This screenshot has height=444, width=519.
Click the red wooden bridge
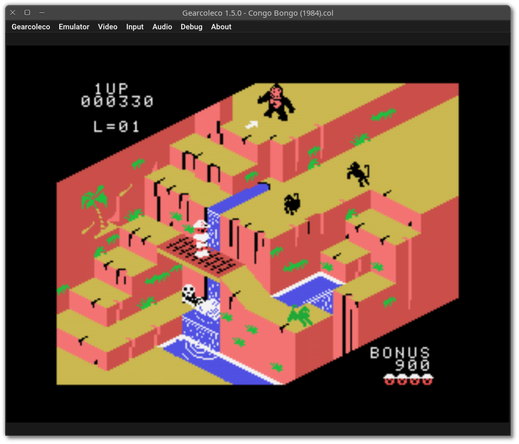pyautogui.click(x=201, y=255)
